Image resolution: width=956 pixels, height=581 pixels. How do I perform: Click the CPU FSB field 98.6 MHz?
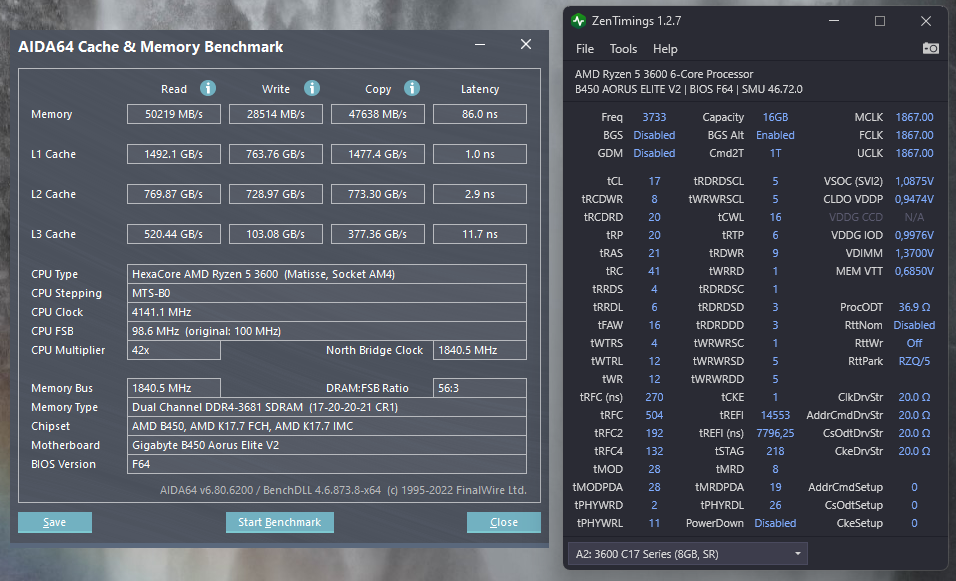pyautogui.click(x=327, y=331)
